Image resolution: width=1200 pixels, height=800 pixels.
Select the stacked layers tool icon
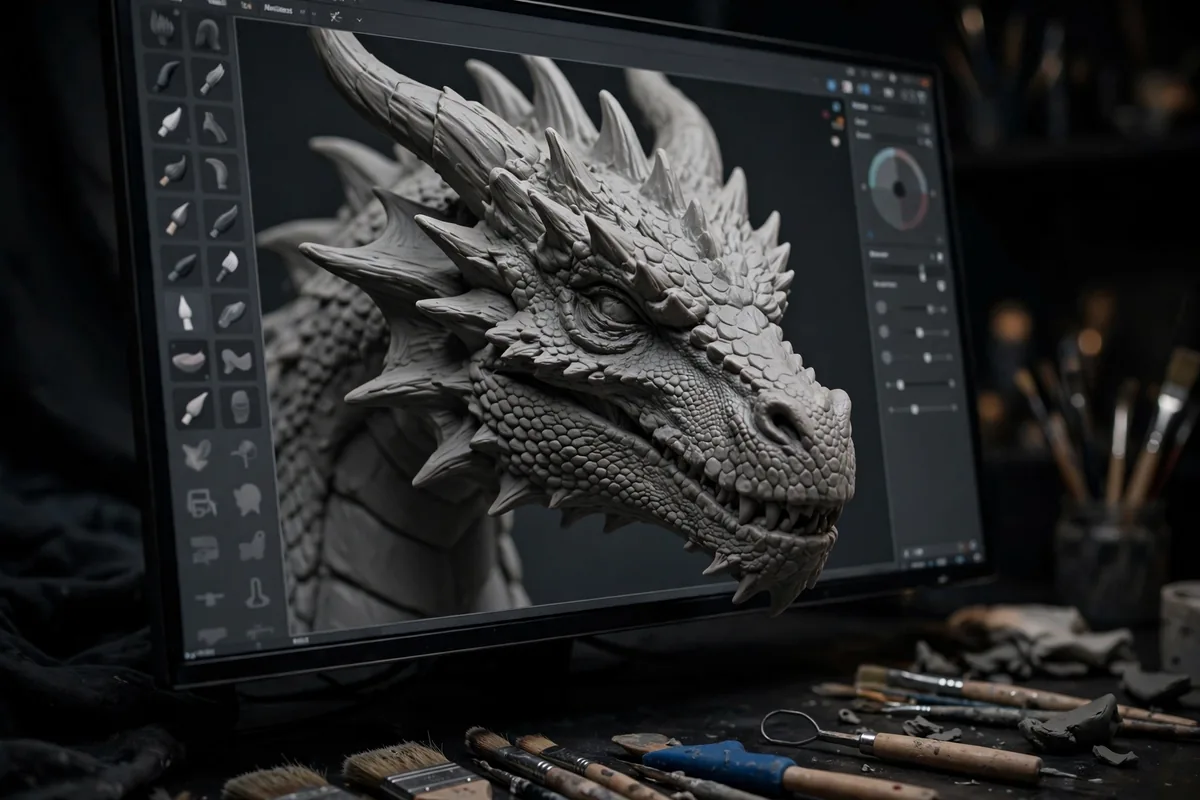(x=204, y=549)
